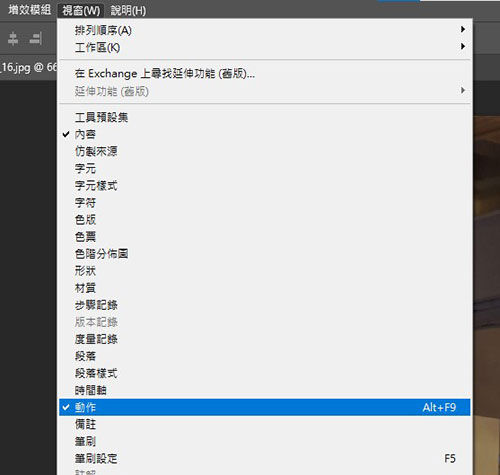This screenshot has height=475, width=500.
Task: Switch to the _16.jpg document tab
Action: point(28,68)
